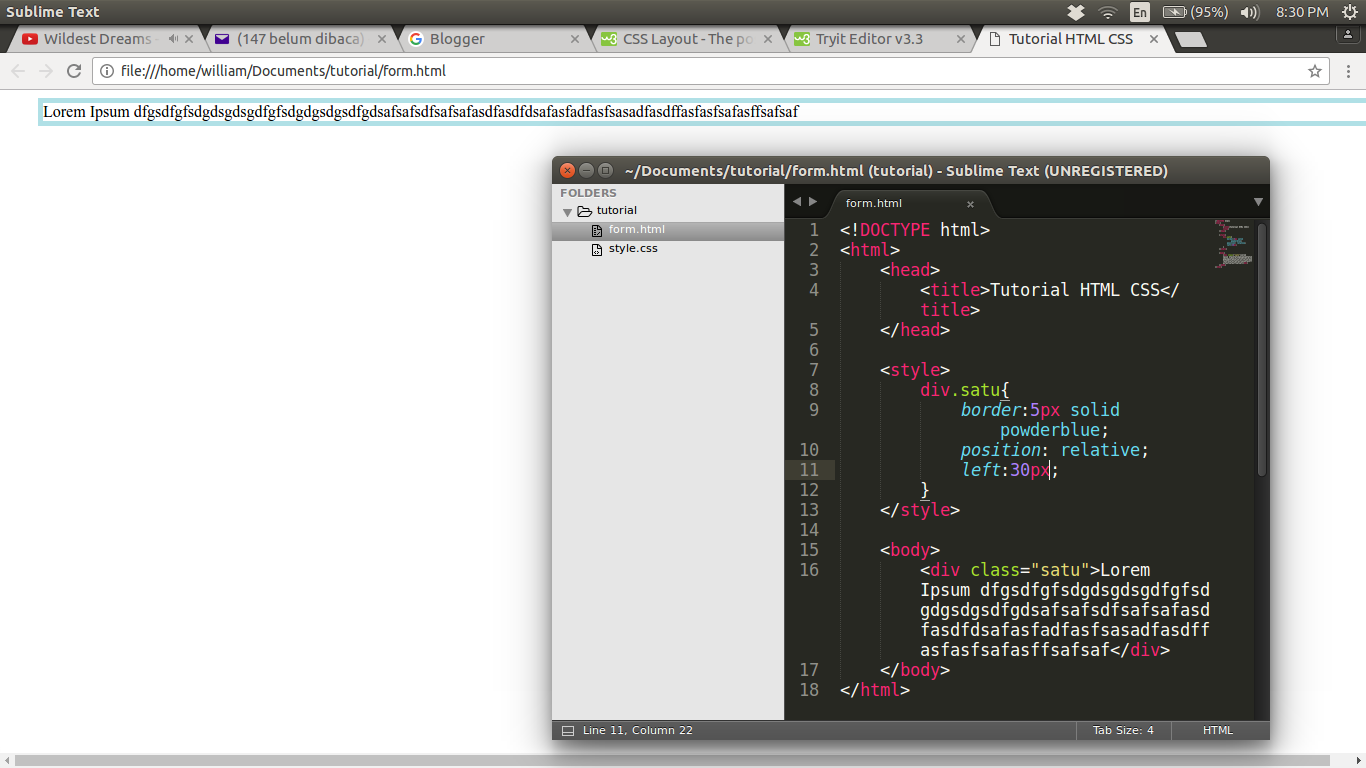This screenshot has height=768, width=1366.
Task: Change syntax using the HTML status button
Action: pos(1219,730)
